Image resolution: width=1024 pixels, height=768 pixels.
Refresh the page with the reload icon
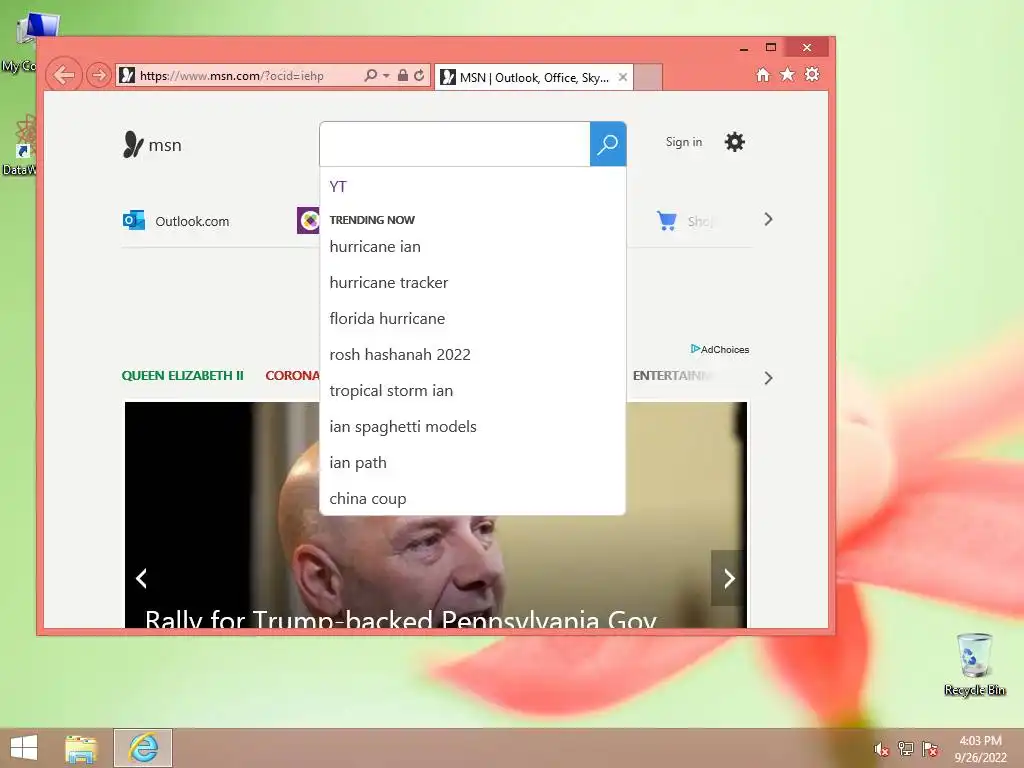click(x=419, y=75)
